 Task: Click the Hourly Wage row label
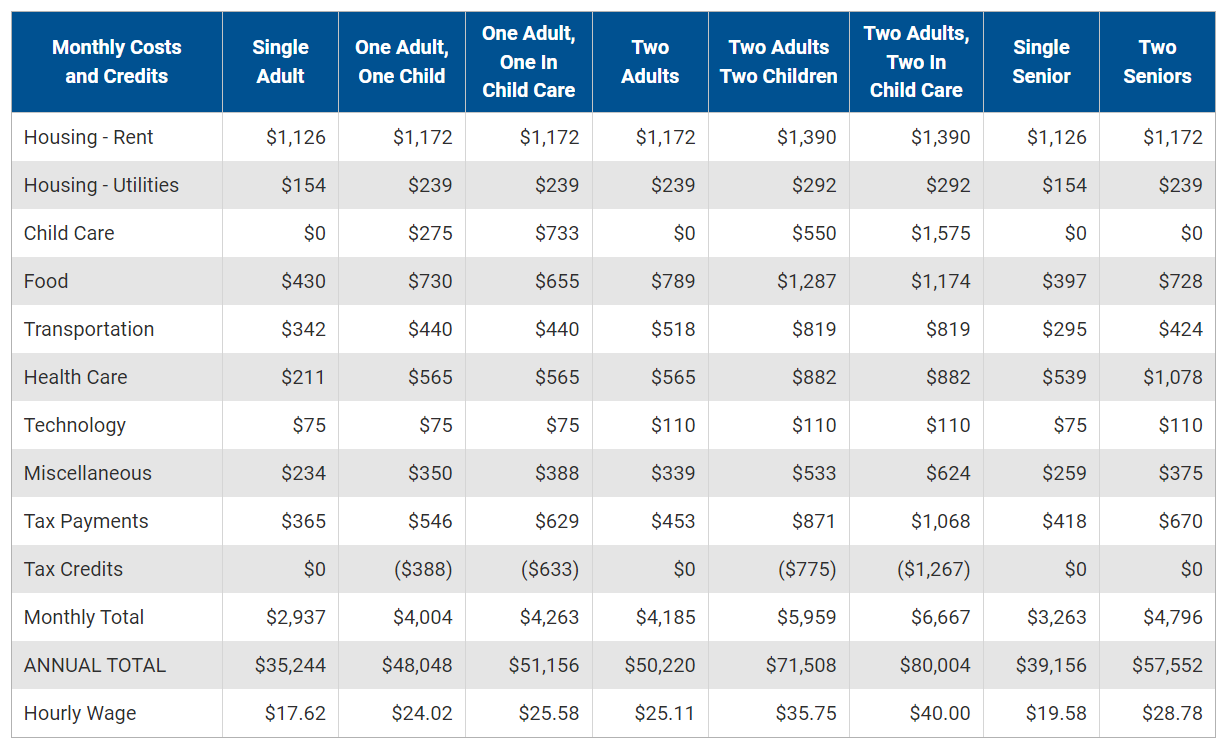coord(80,713)
